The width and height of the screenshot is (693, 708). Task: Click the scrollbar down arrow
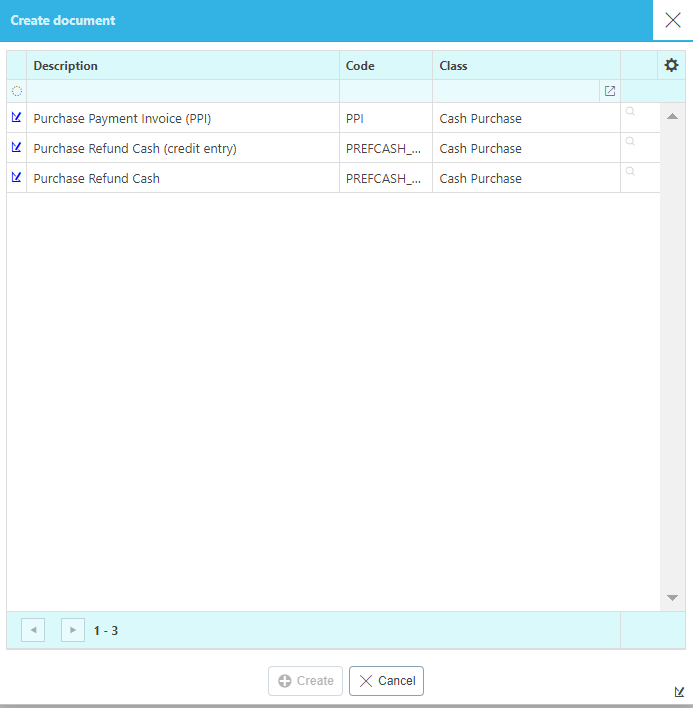672,598
